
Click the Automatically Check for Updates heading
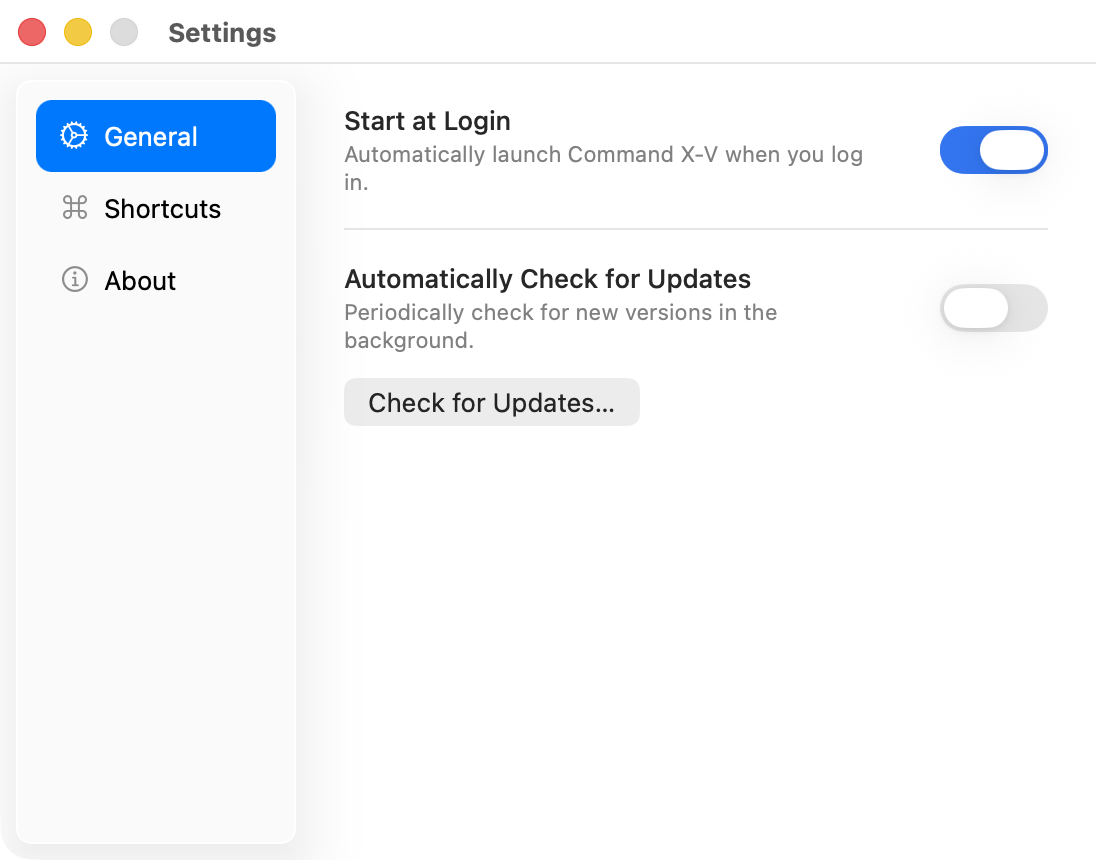[x=547, y=279]
